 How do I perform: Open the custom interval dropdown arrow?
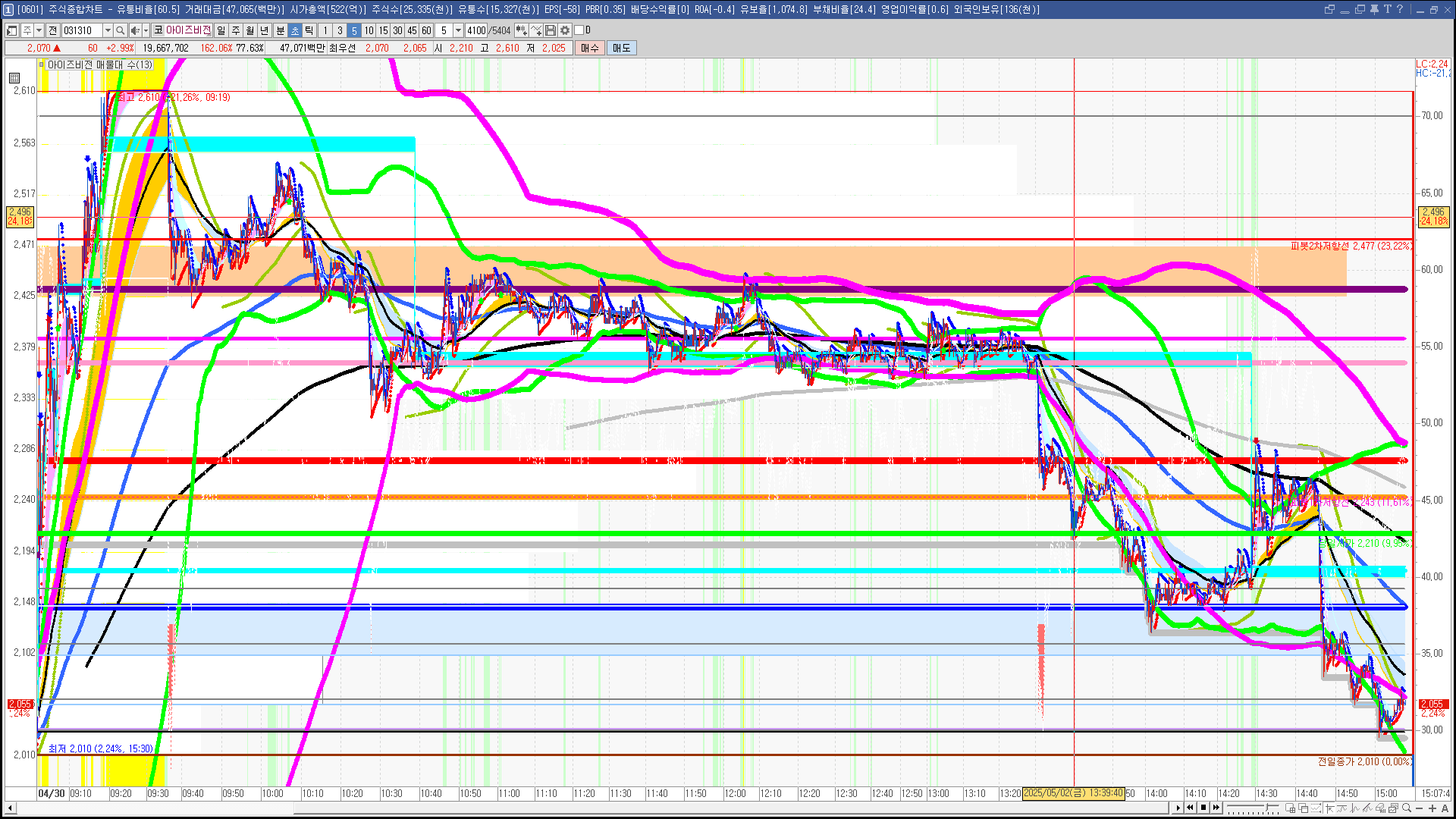tap(458, 30)
